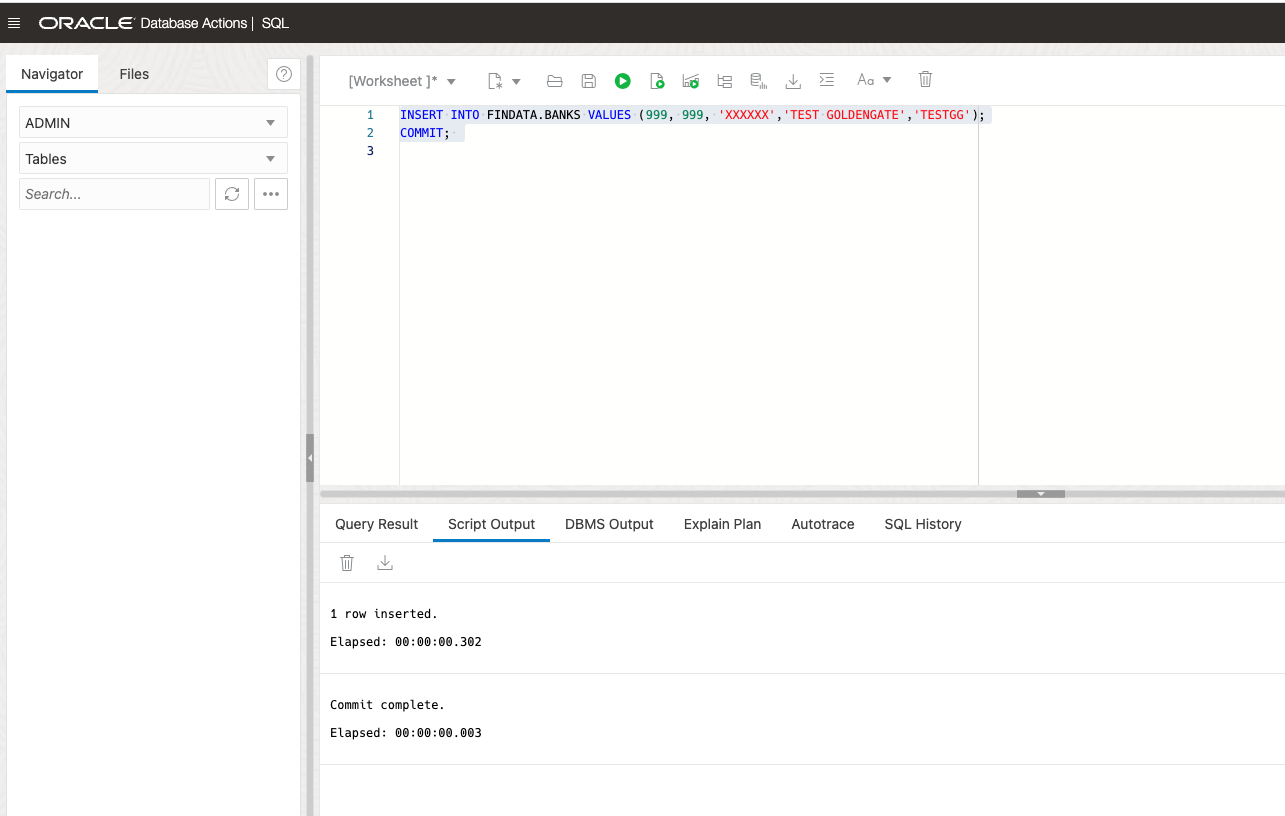The width and height of the screenshot is (1285, 816).
Task: Switch to the Files tab
Action: coord(134,74)
